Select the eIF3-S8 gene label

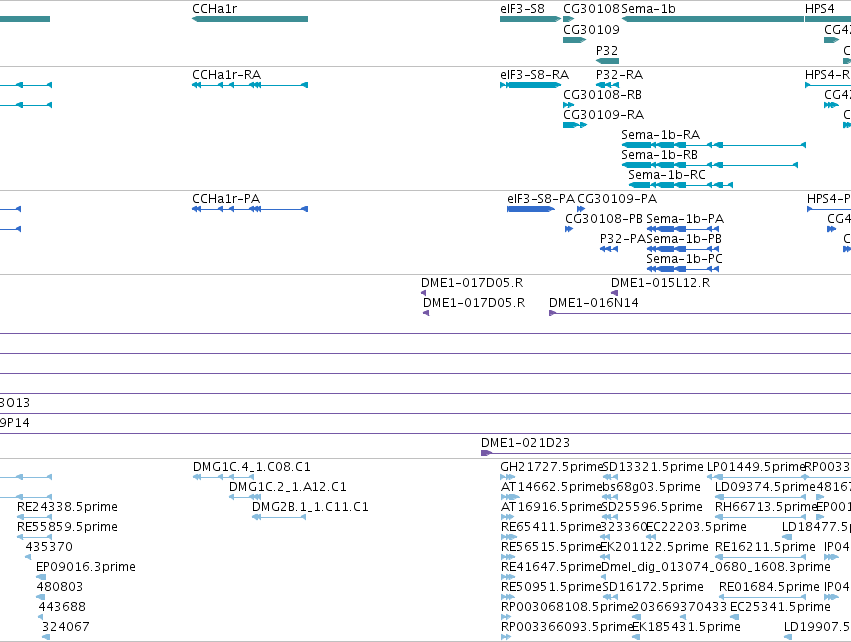tap(522, 9)
